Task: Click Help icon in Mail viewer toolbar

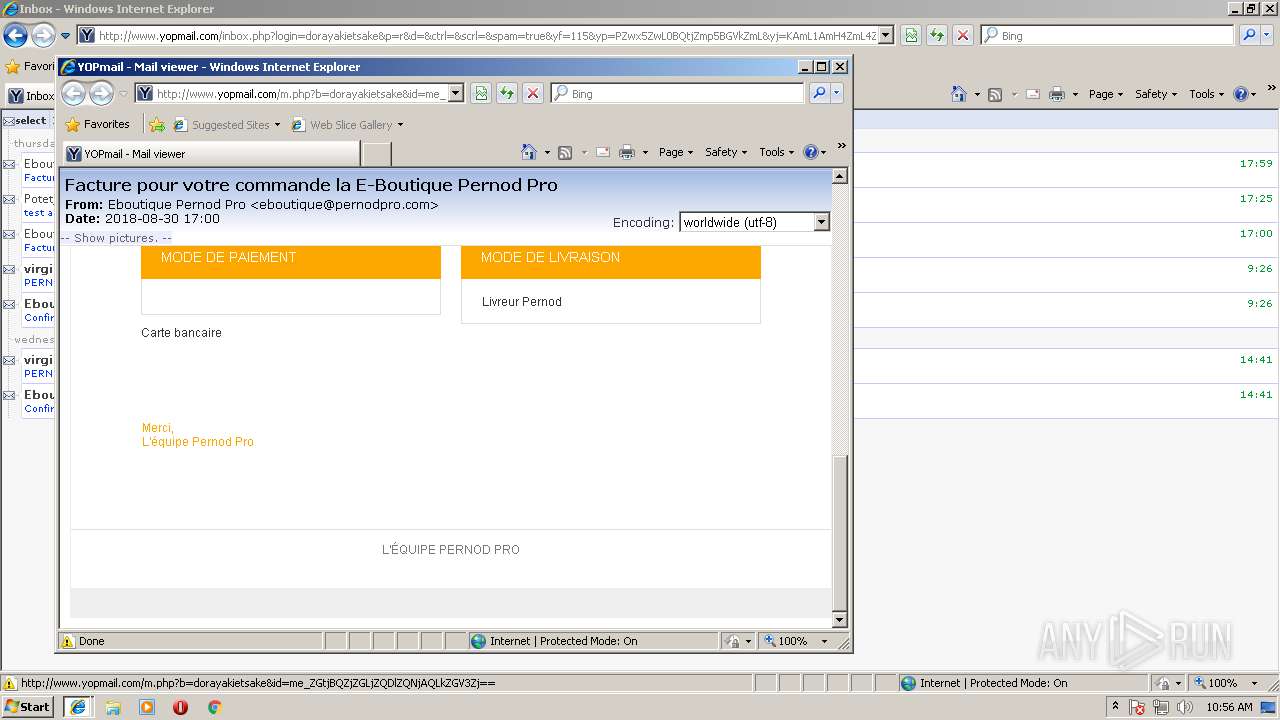Action: [811, 152]
